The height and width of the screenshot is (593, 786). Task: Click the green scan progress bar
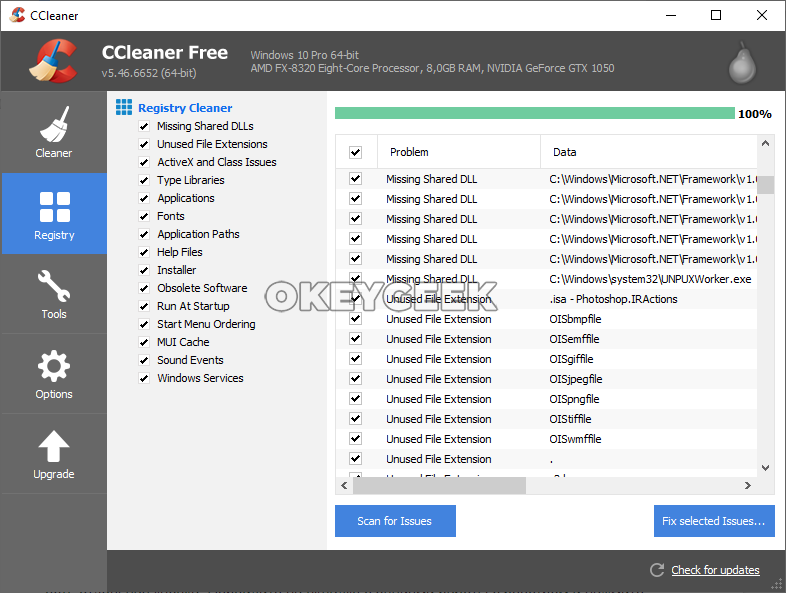[535, 113]
